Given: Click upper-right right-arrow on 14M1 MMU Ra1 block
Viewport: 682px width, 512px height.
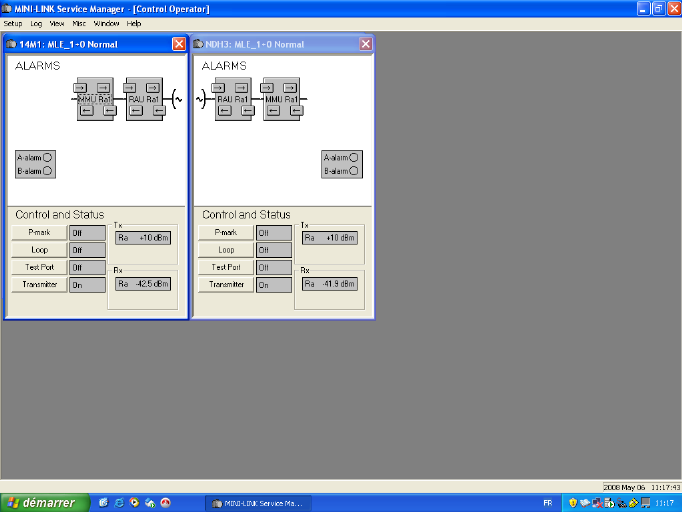Looking at the screenshot, I should coord(104,88).
